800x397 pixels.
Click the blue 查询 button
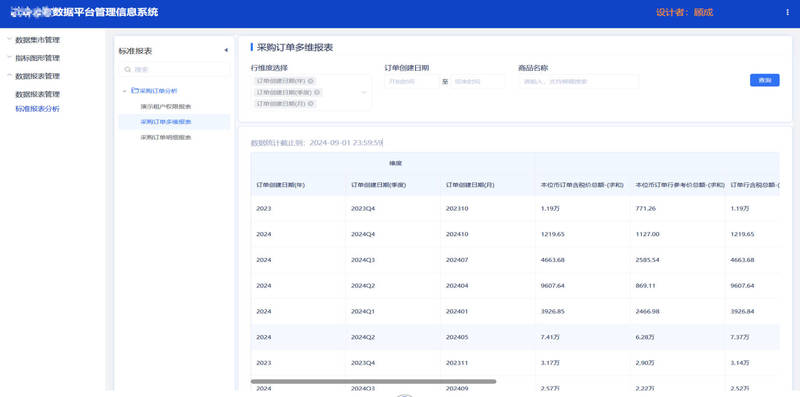764,80
